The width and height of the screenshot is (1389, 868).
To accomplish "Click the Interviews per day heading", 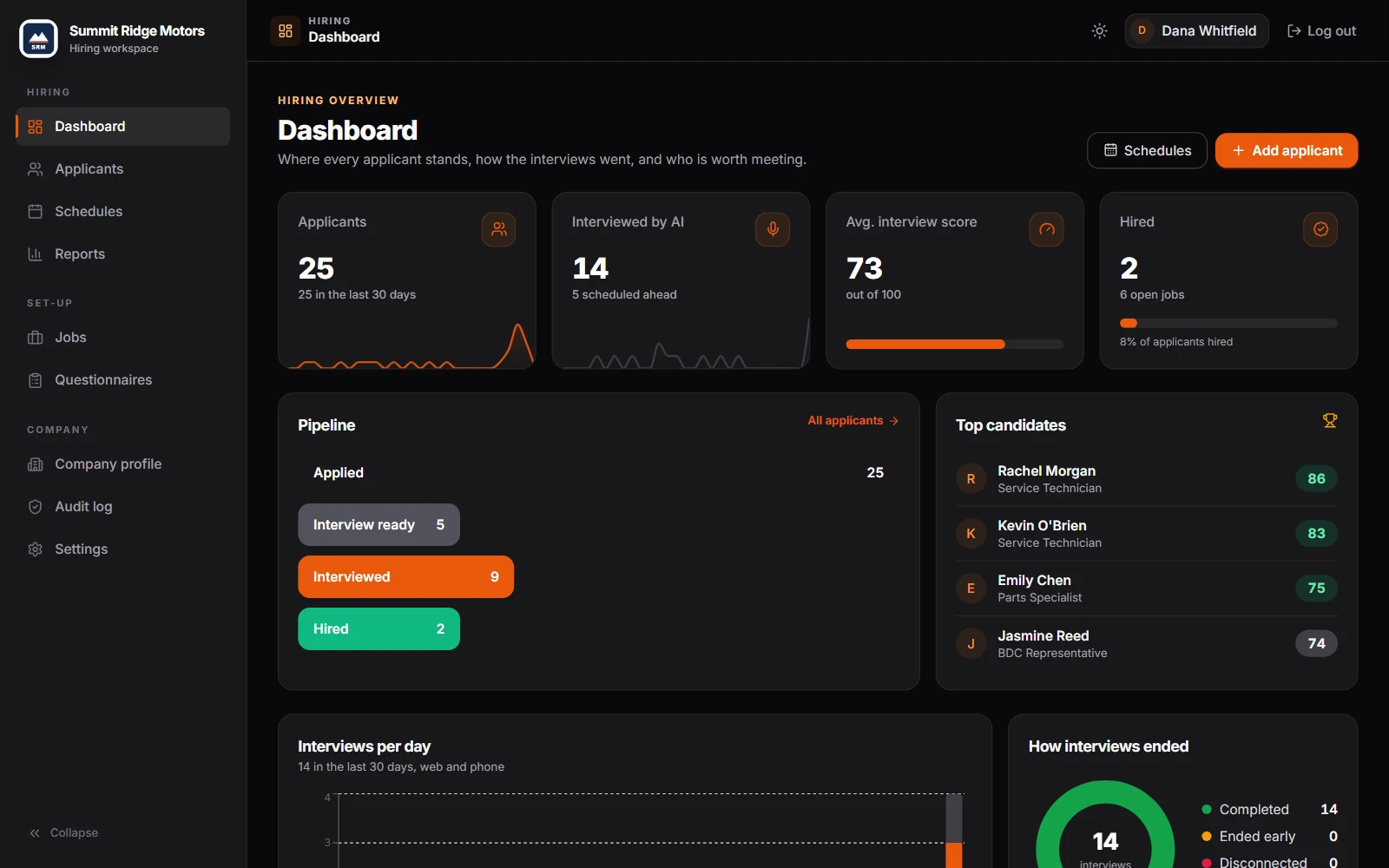I will click(365, 746).
